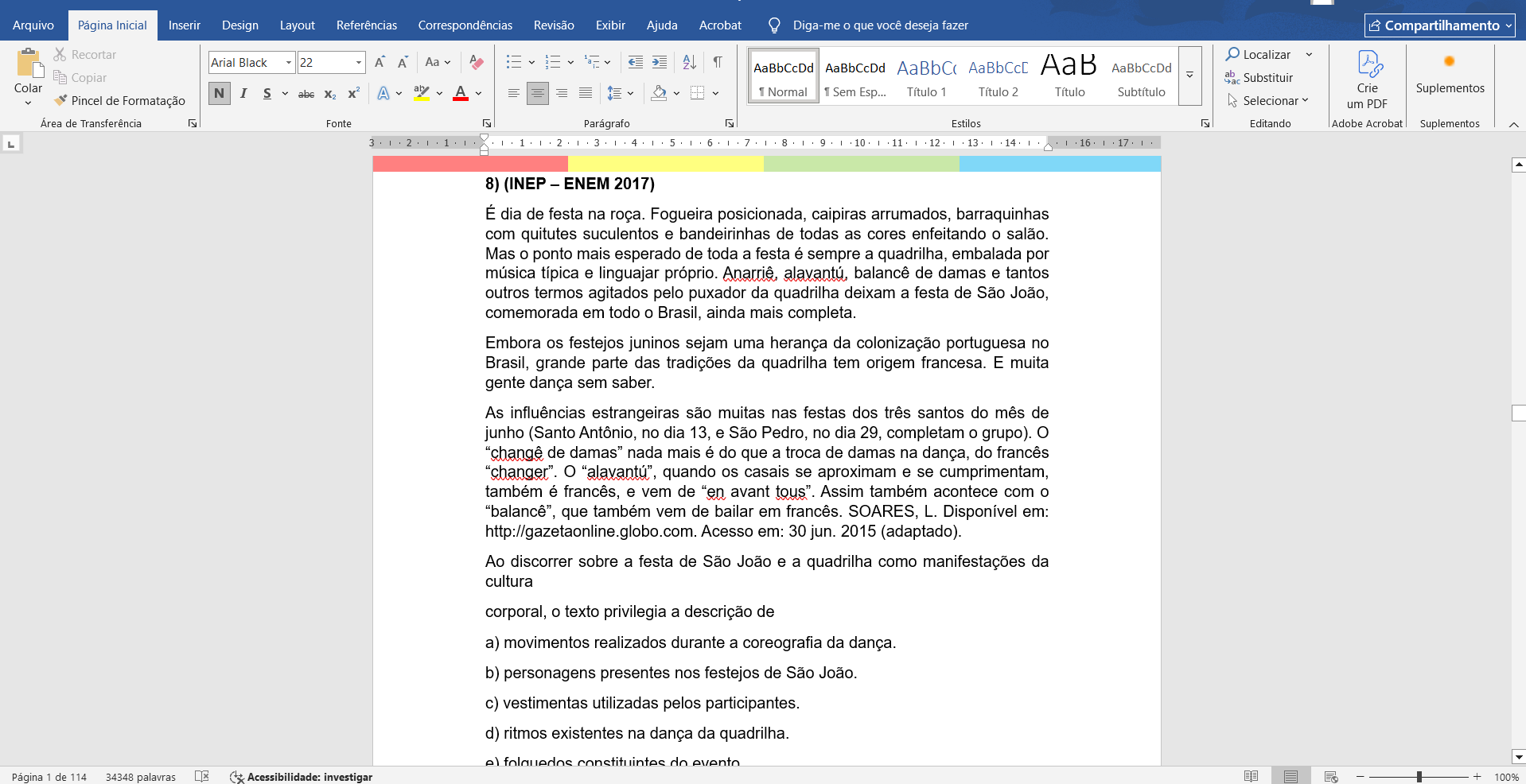
Task: Expand the styles gallery more arrow
Action: (1189, 75)
